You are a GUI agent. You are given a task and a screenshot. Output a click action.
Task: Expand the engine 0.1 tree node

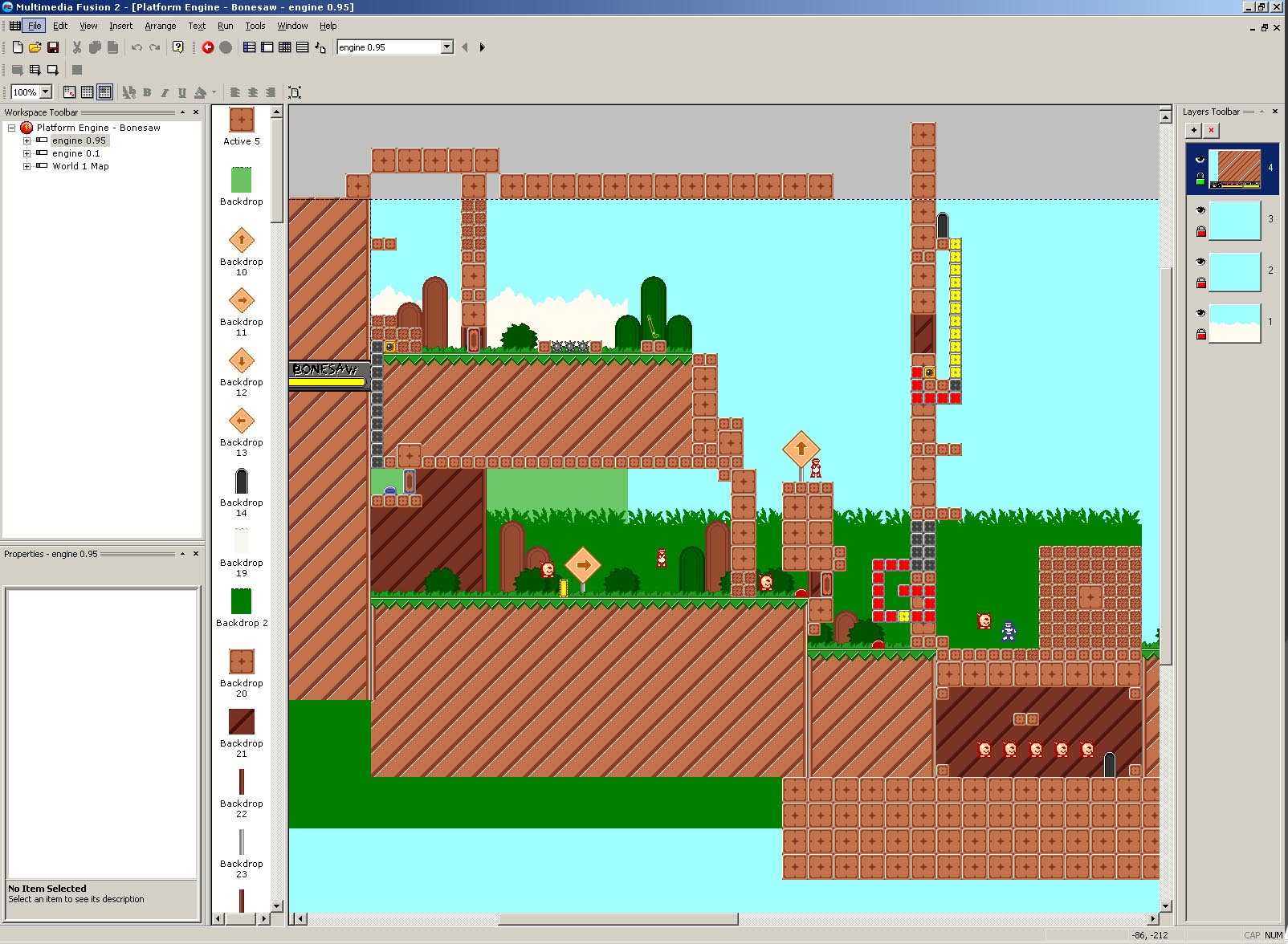point(26,153)
